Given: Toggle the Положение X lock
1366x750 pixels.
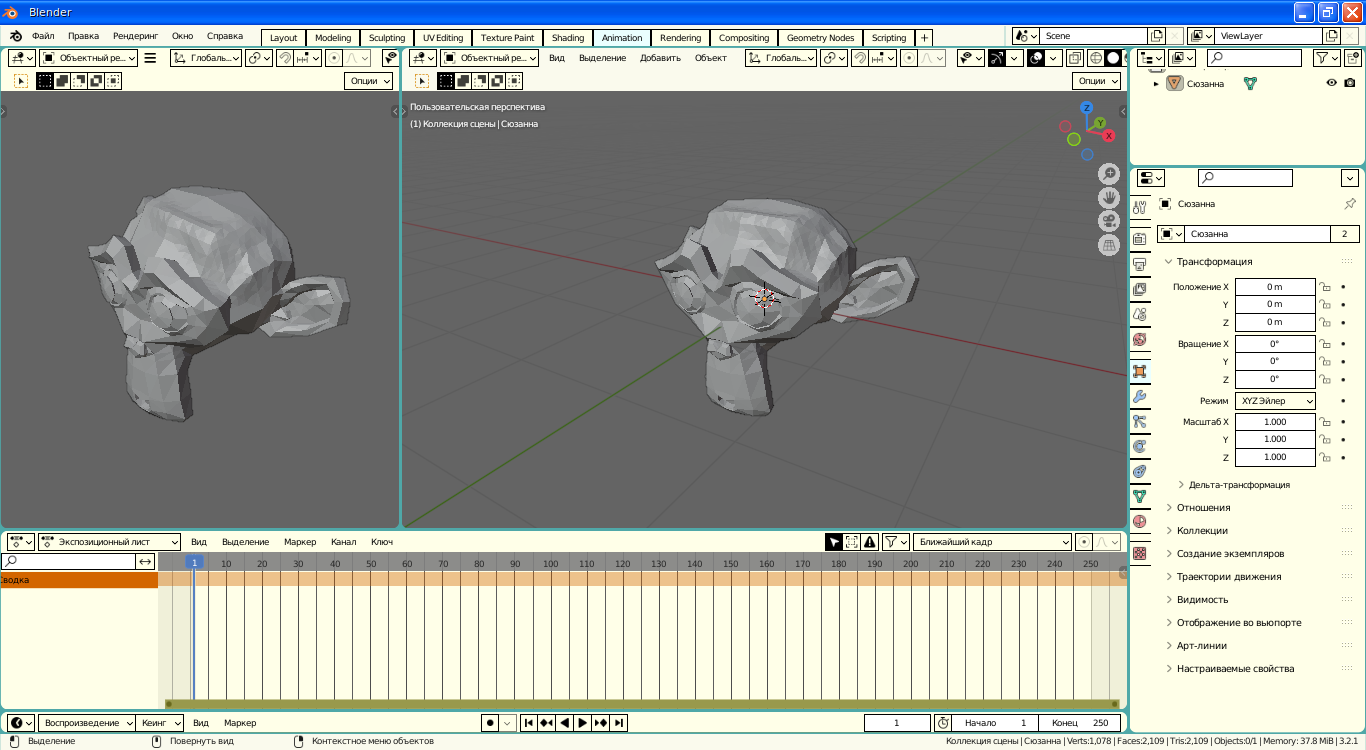Looking at the screenshot, I should click(x=1325, y=287).
